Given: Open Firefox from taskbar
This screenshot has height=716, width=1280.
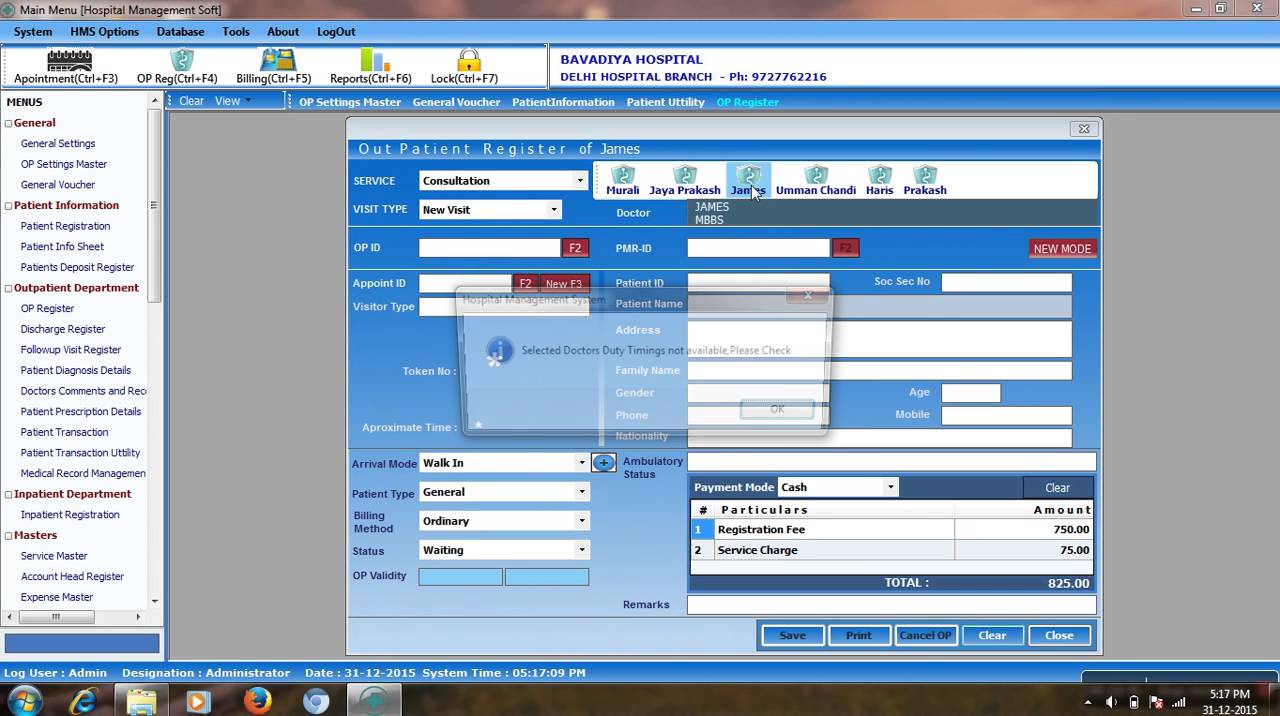Looking at the screenshot, I should [258, 701].
